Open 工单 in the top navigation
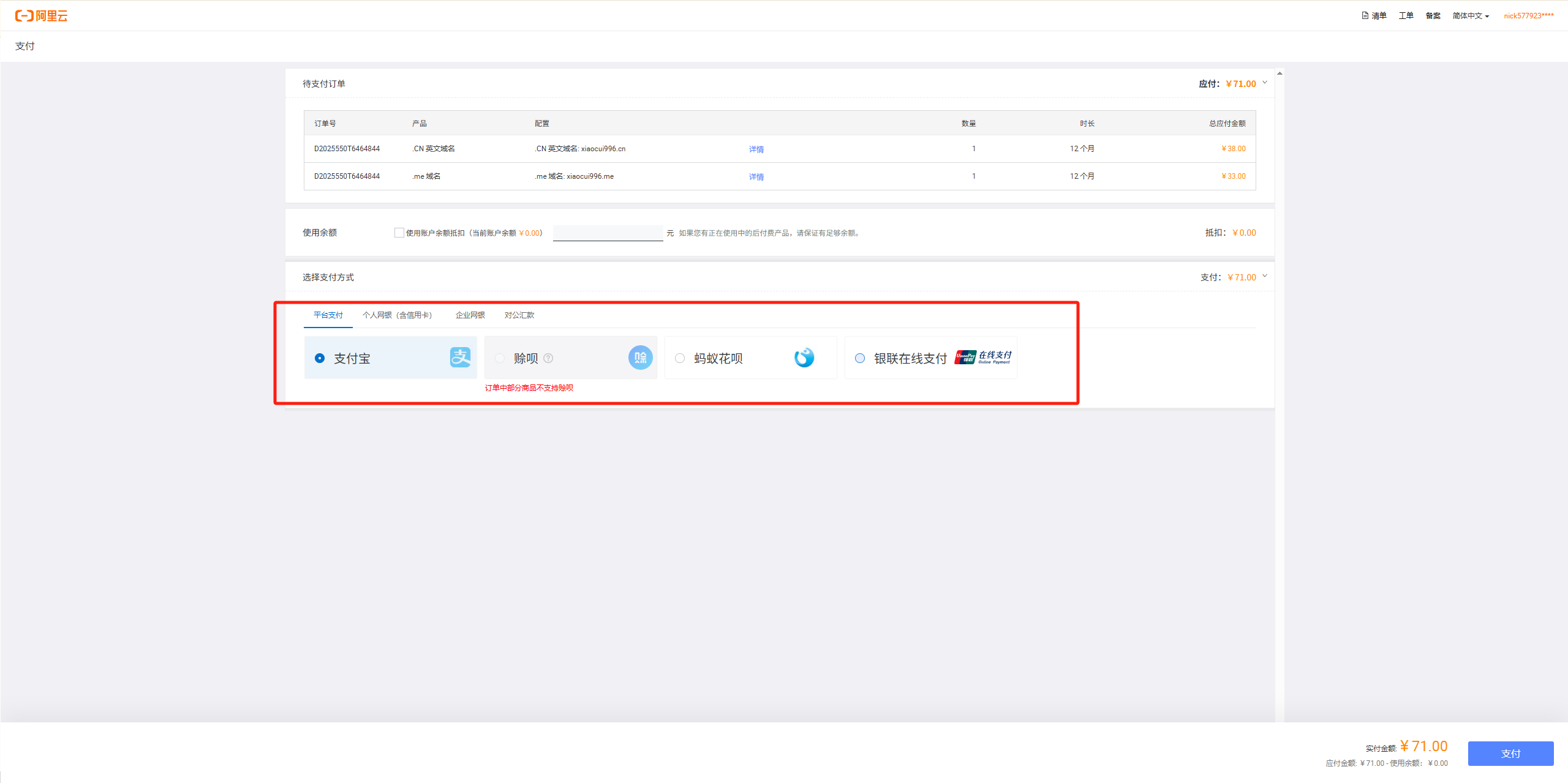 click(x=1406, y=15)
